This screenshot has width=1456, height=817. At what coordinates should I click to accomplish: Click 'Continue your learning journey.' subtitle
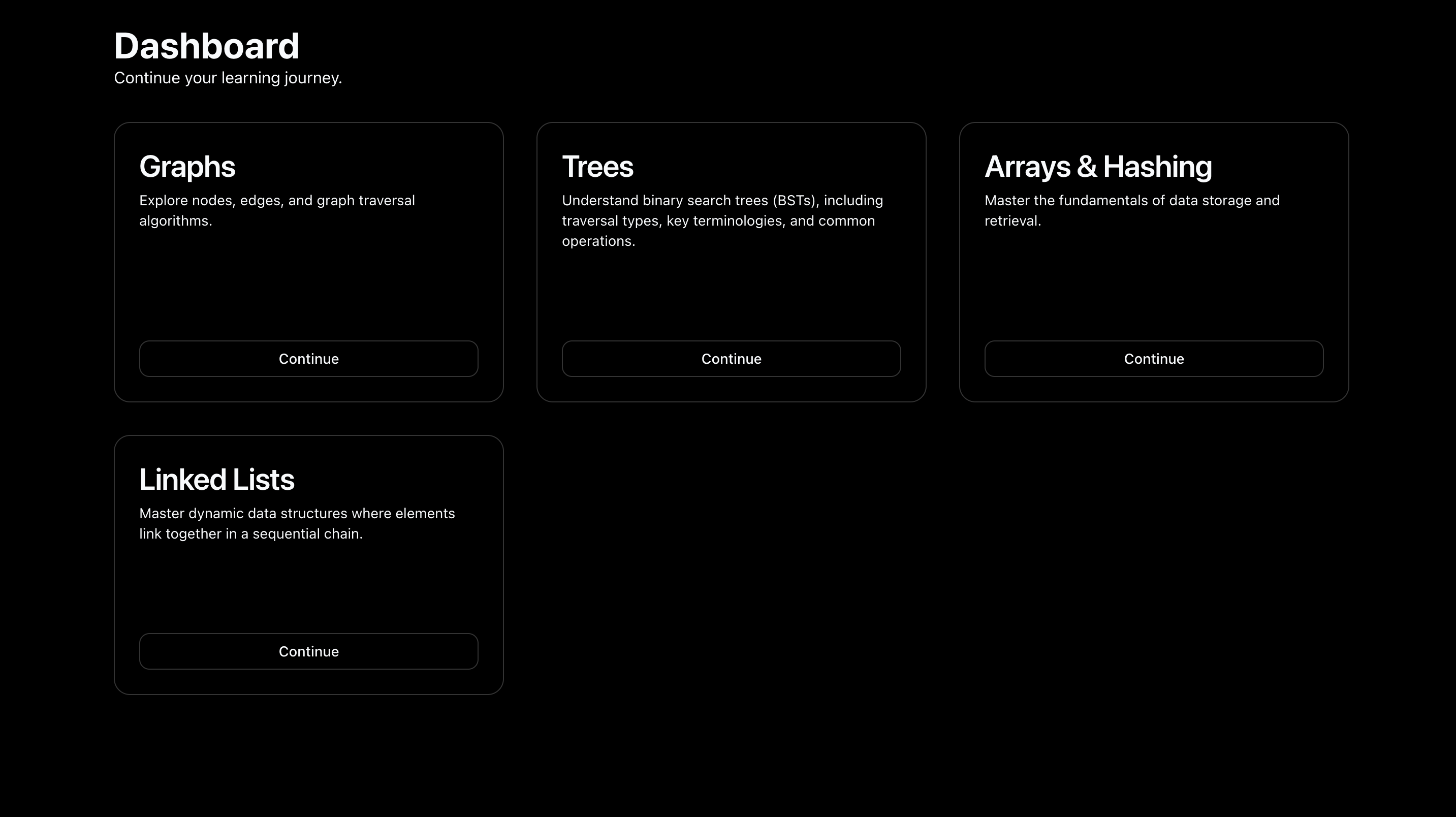coord(228,78)
